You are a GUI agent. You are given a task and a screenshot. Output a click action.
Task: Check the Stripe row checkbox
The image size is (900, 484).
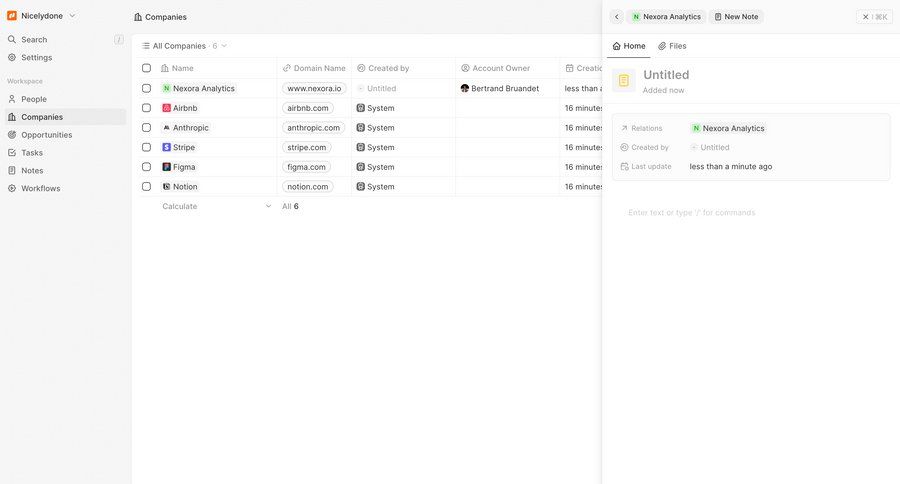coord(146,147)
